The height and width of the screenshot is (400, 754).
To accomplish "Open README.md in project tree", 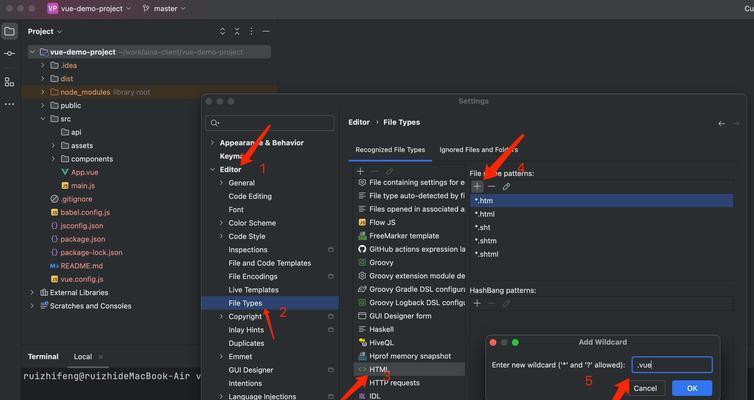I will coord(81,265).
